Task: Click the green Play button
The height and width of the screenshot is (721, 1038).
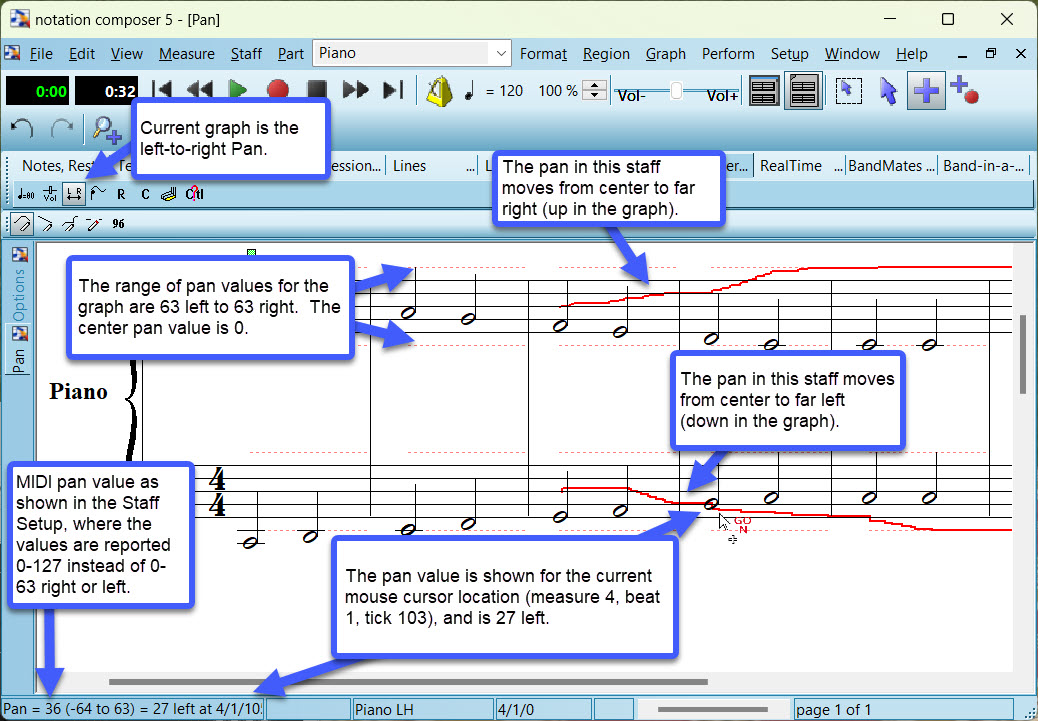Action: (238, 91)
